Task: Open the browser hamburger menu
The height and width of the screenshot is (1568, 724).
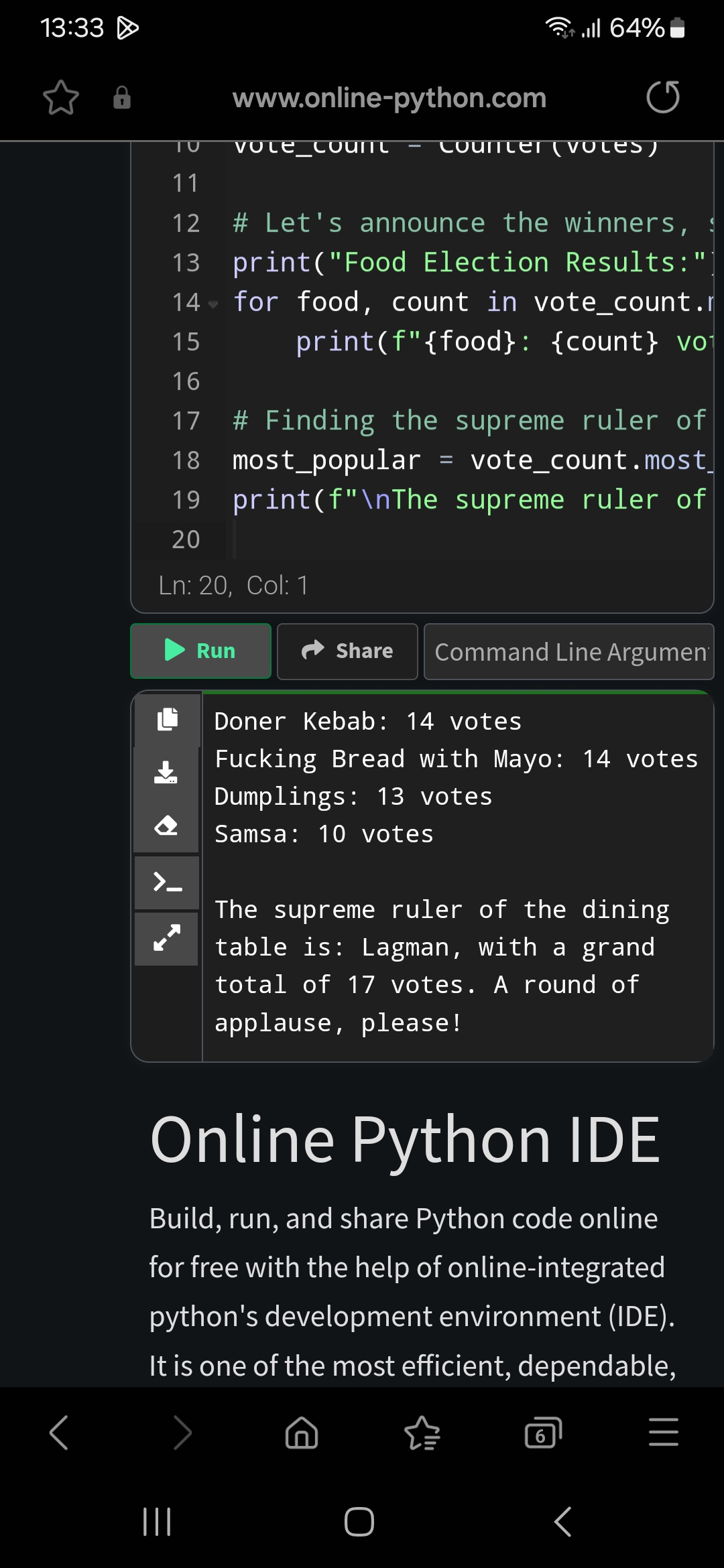Action: (x=663, y=1433)
